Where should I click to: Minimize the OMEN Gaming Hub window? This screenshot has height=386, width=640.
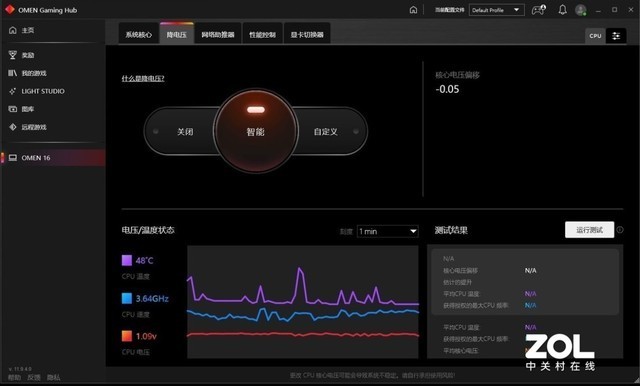[599, 10]
